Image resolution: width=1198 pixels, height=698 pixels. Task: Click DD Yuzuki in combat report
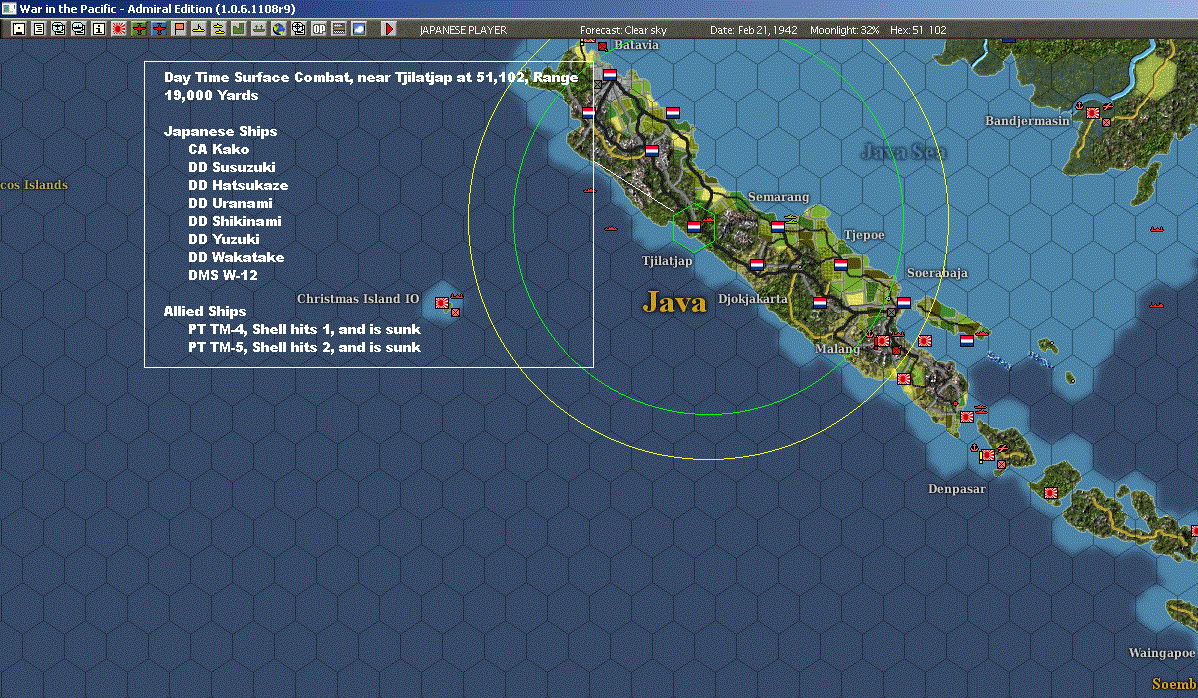tap(224, 239)
